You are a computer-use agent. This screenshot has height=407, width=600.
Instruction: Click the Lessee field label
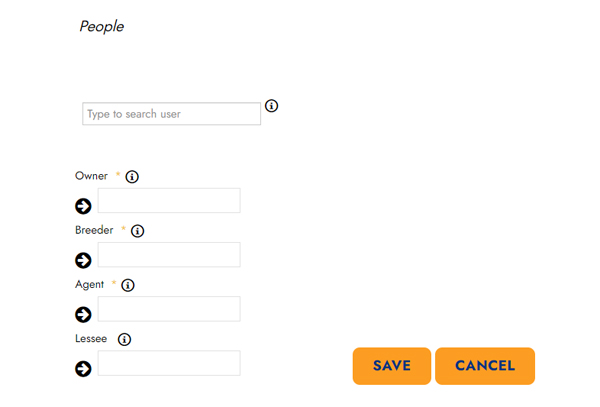tap(91, 339)
